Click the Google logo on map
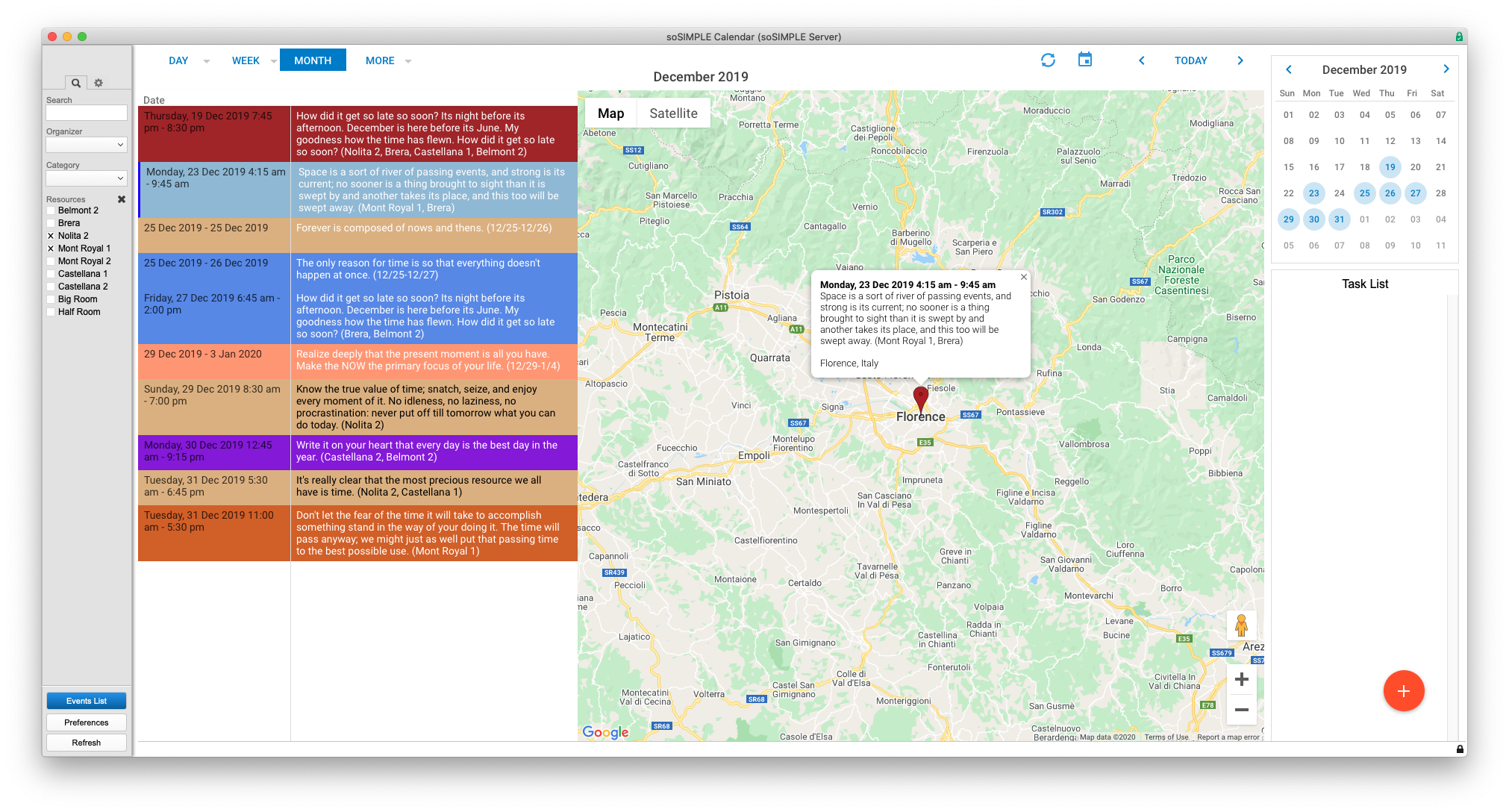Image resolution: width=1509 pixels, height=812 pixels. point(606,732)
